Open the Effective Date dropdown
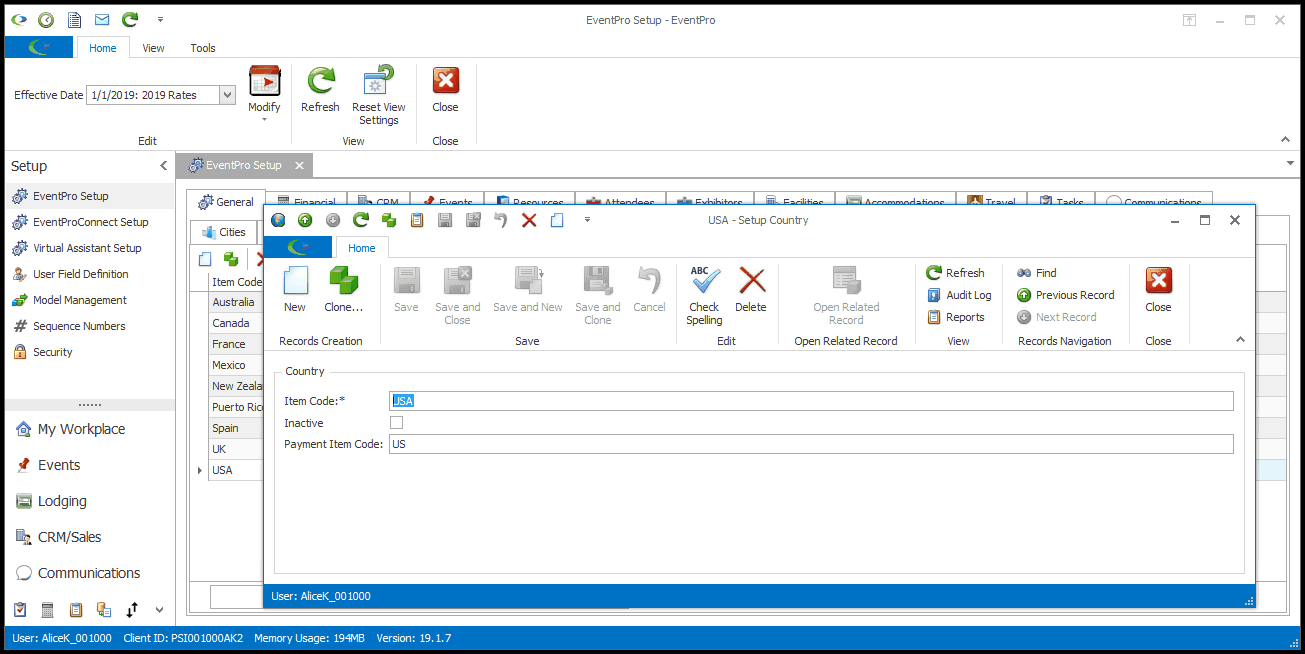 click(x=227, y=95)
